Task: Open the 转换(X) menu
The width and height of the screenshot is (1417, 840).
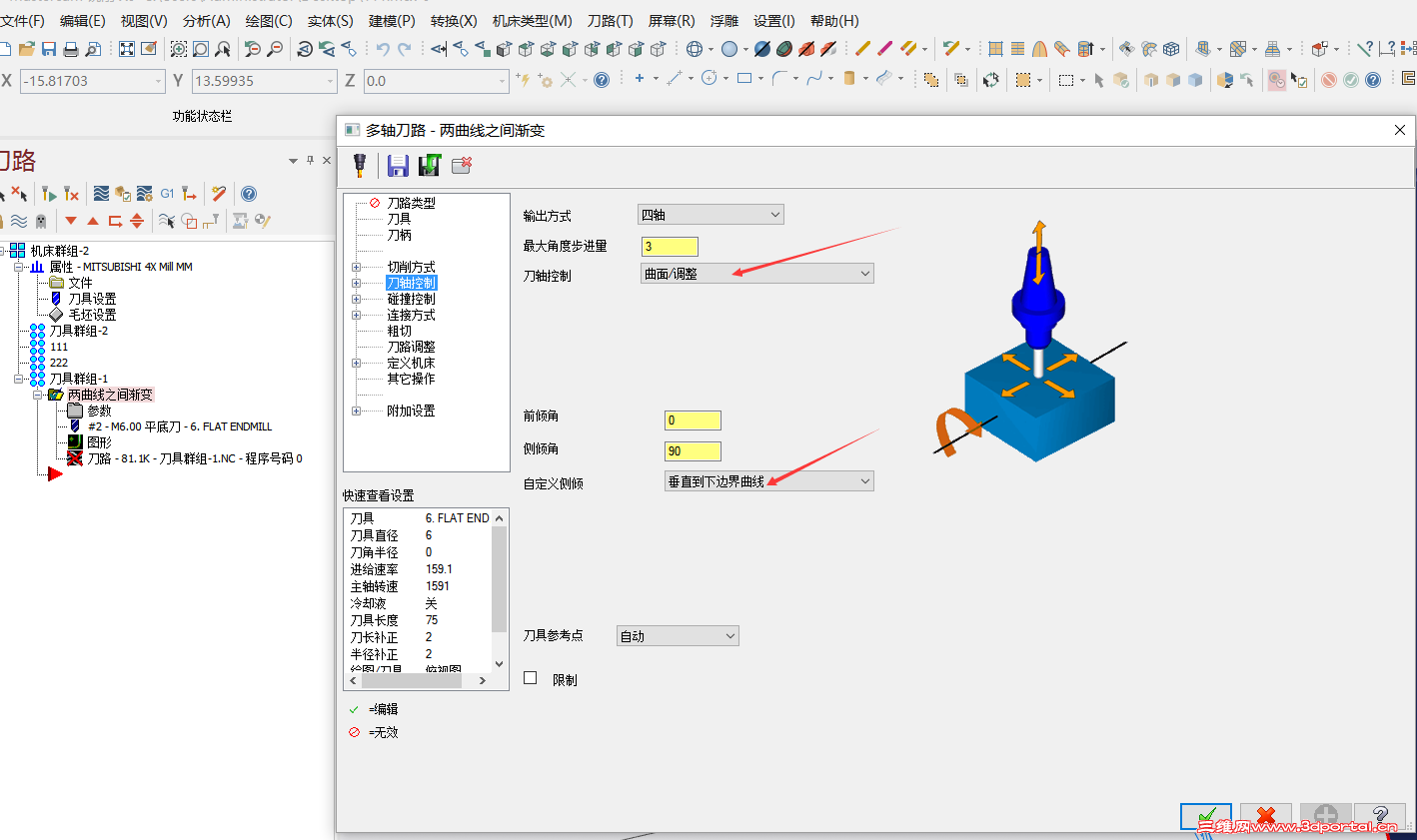Action: tap(454, 20)
